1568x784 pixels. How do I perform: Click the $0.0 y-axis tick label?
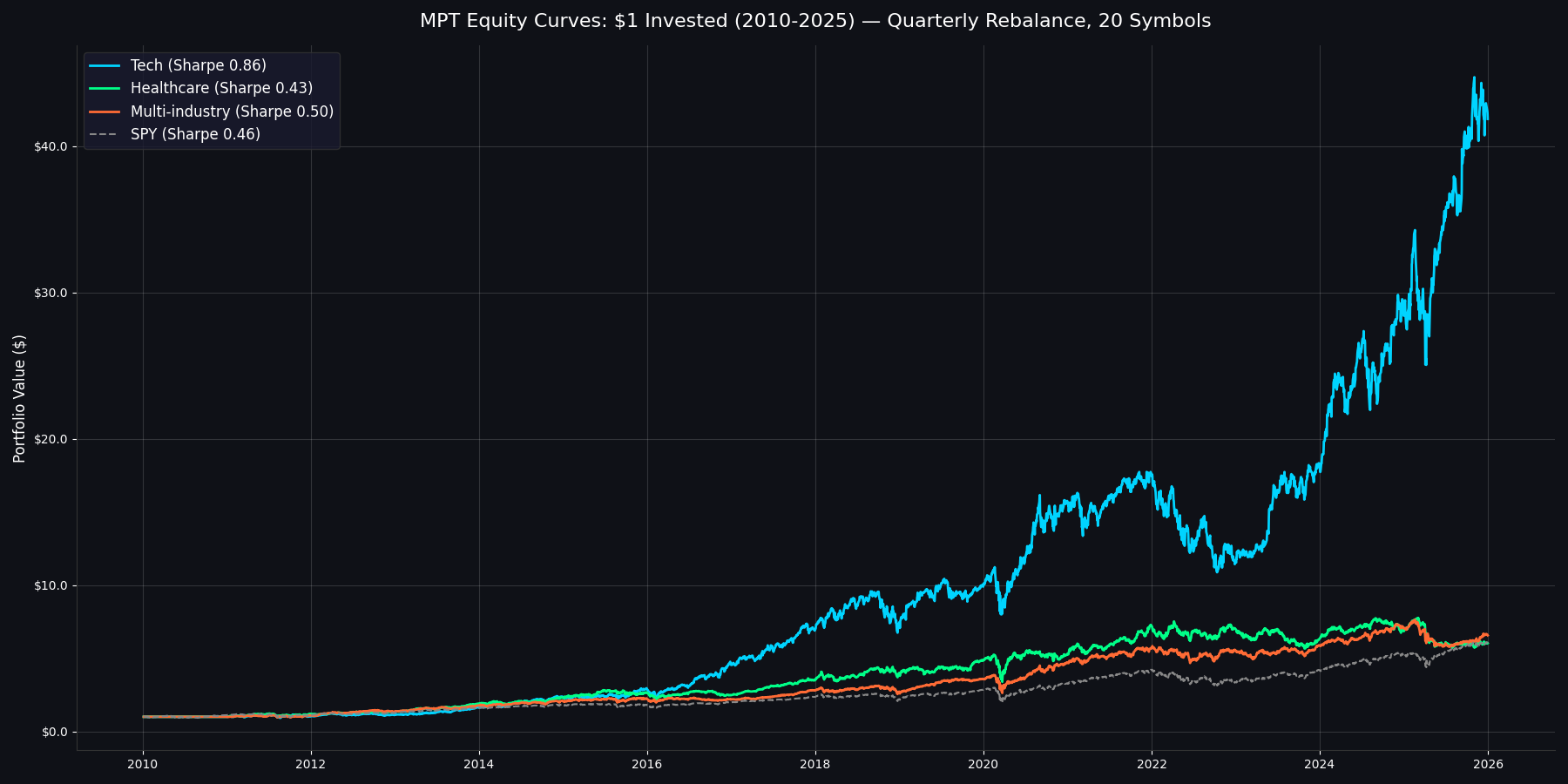53,732
